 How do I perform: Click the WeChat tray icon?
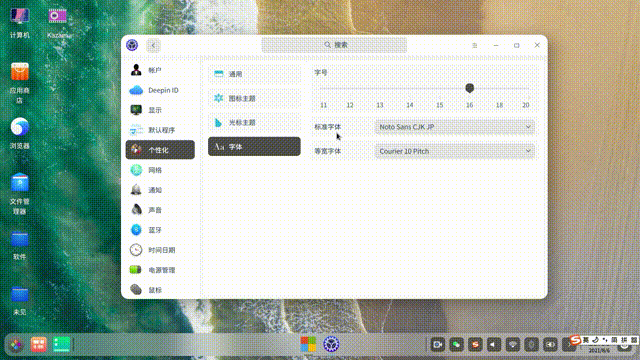click(456, 345)
